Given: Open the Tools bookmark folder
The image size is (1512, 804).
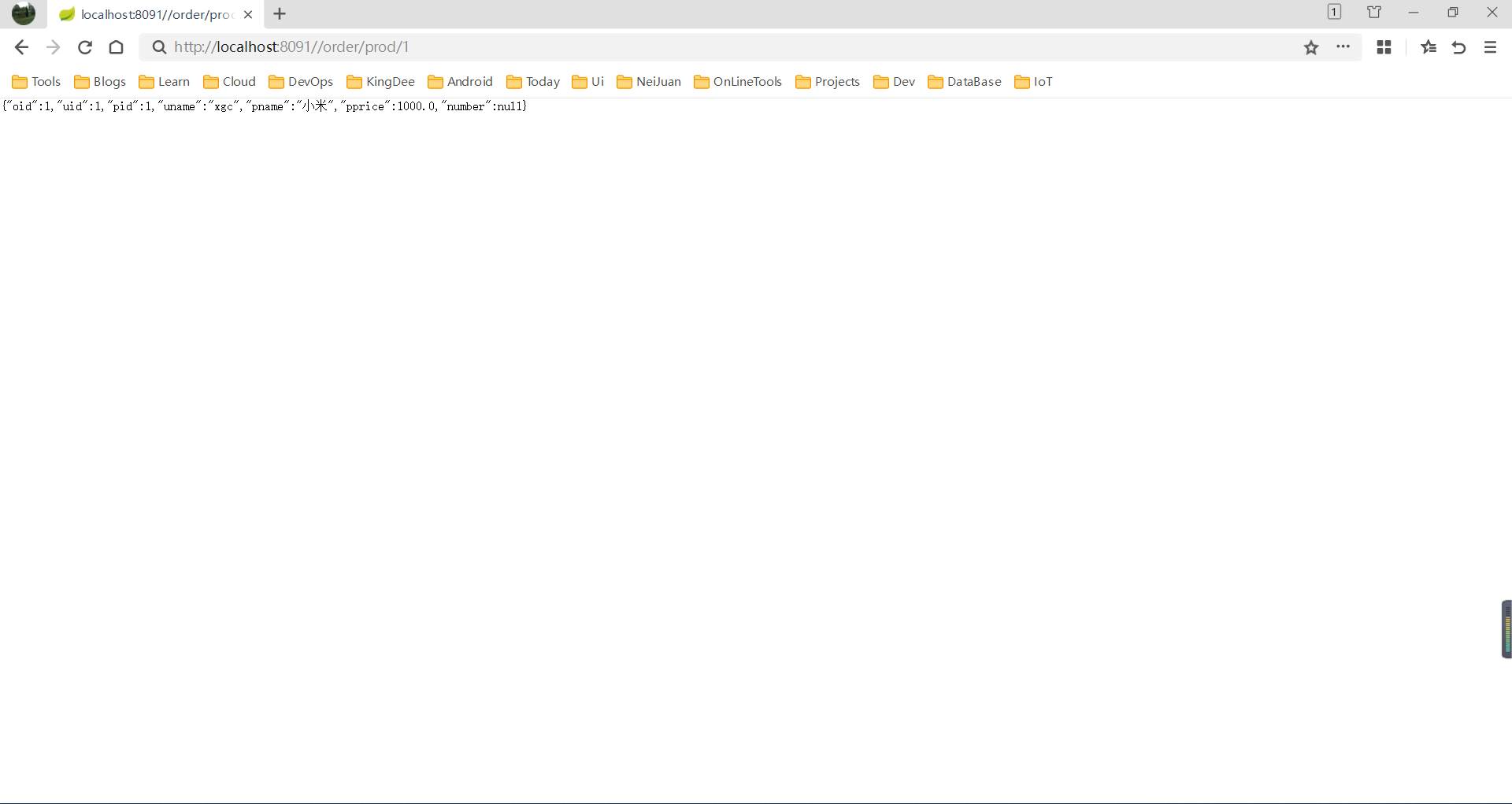Looking at the screenshot, I should 36,82.
